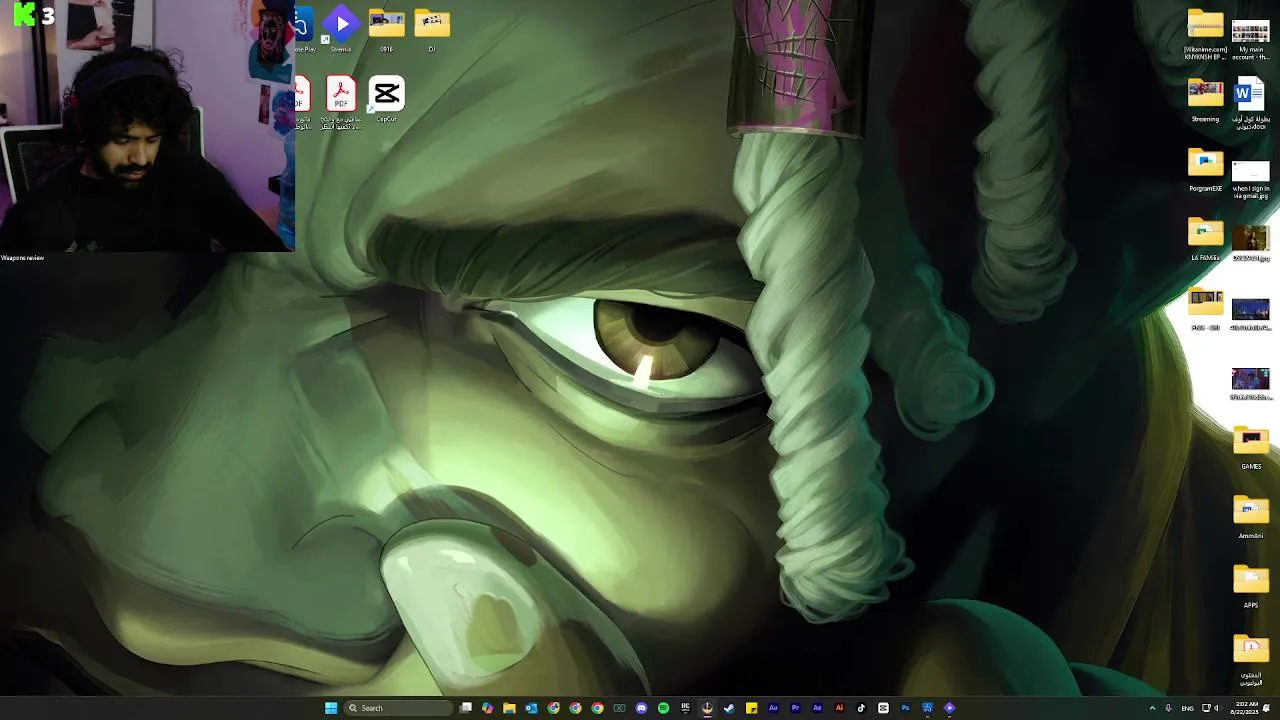Open CapCut from the taskbar
Image resolution: width=1280 pixels, height=720 pixels.
[883, 708]
